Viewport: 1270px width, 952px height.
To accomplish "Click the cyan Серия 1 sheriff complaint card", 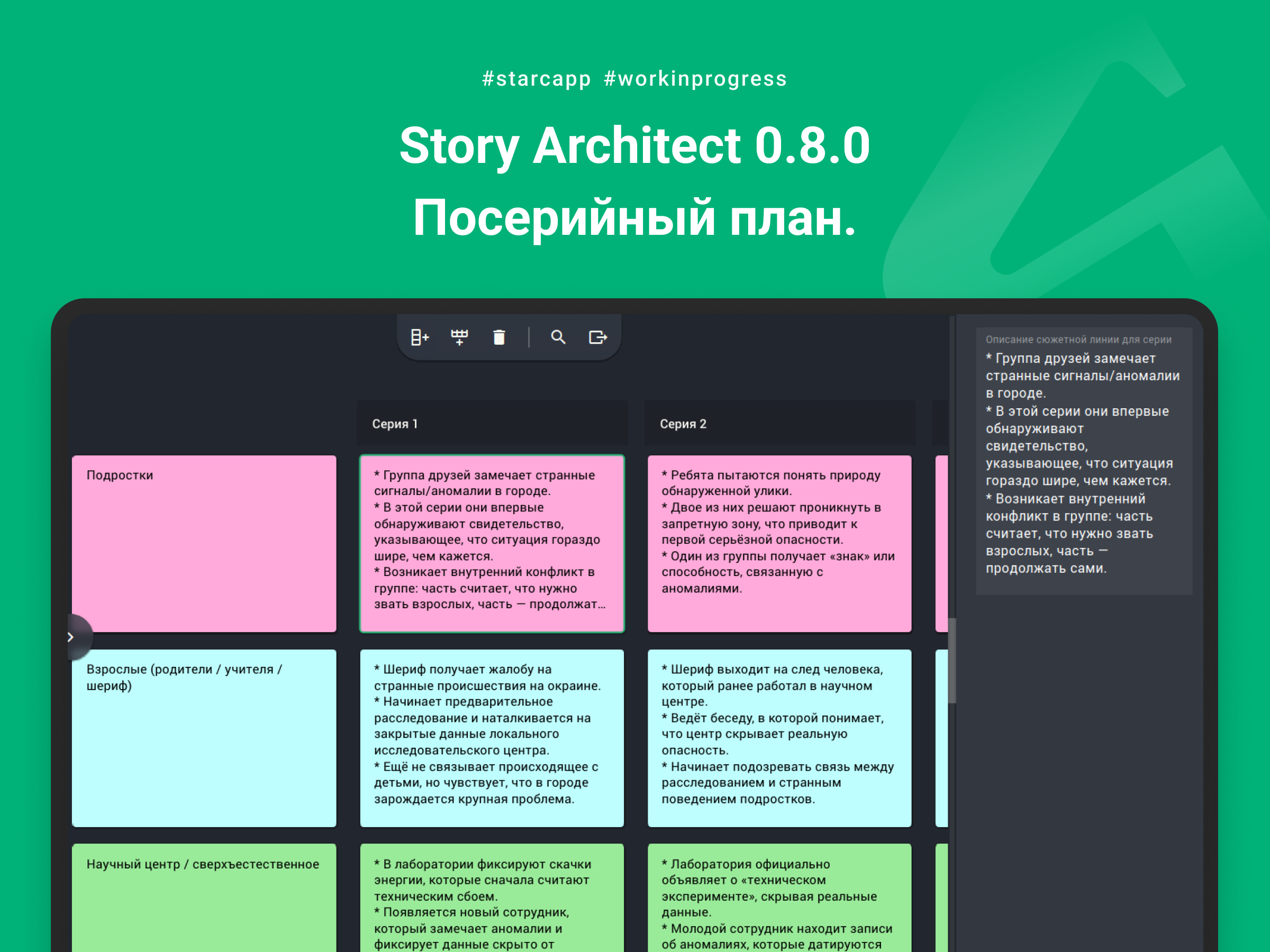I will tap(492, 737).
